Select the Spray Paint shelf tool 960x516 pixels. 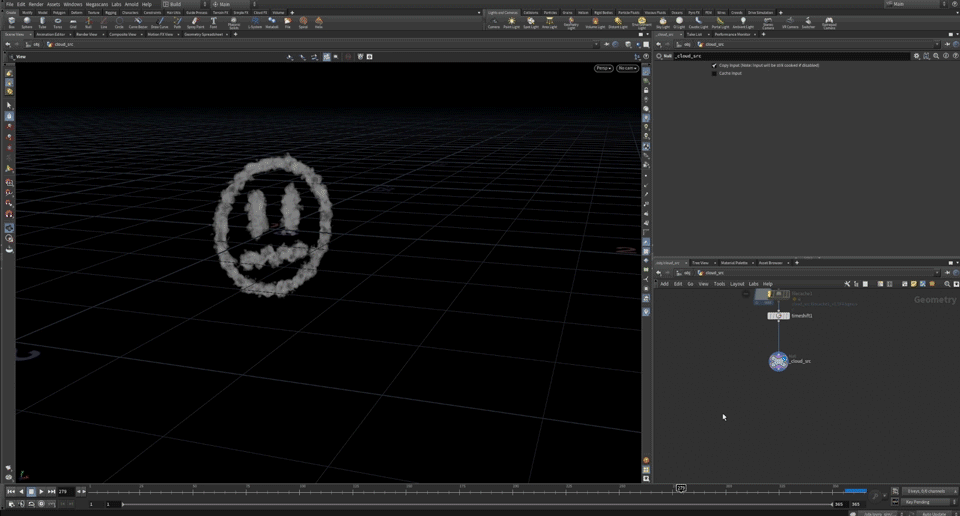click(x=195, y=23)
